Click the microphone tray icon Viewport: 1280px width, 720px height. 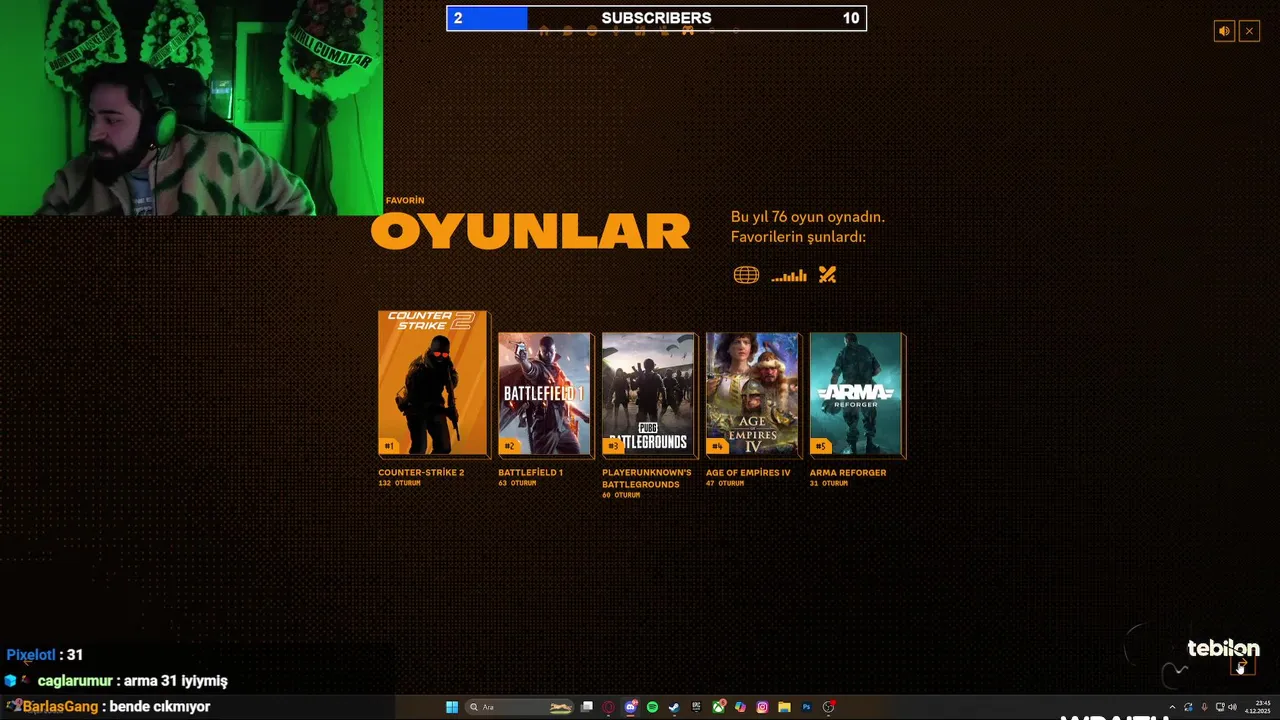[x=1204, y=707]
